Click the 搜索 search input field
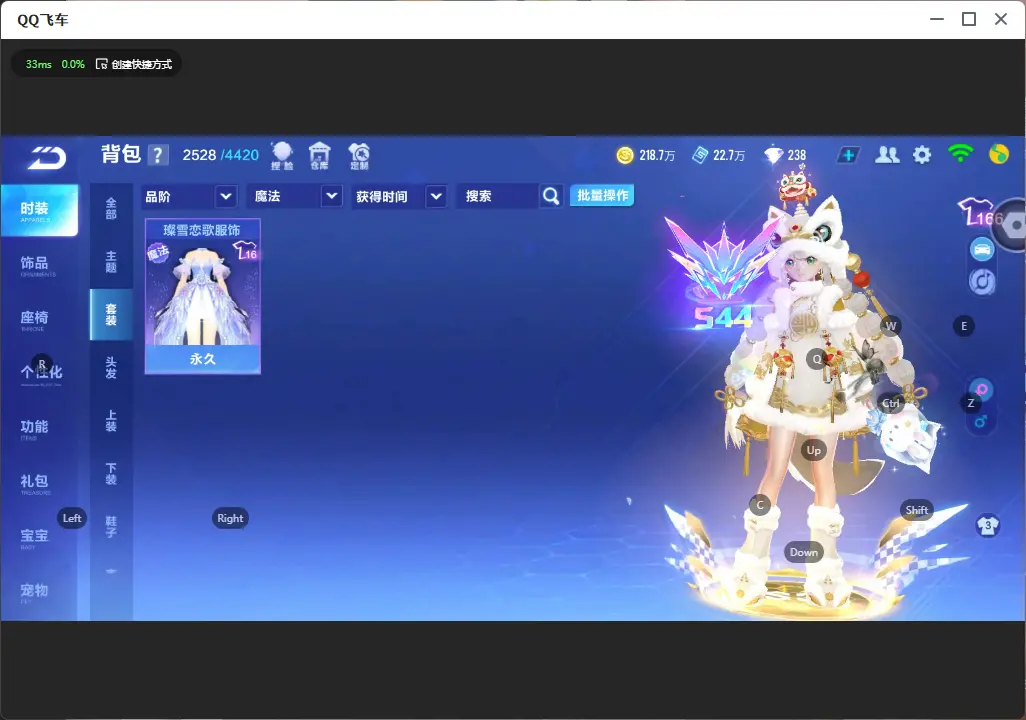This screenshot has width=1026, height=720. pos(498,196)
